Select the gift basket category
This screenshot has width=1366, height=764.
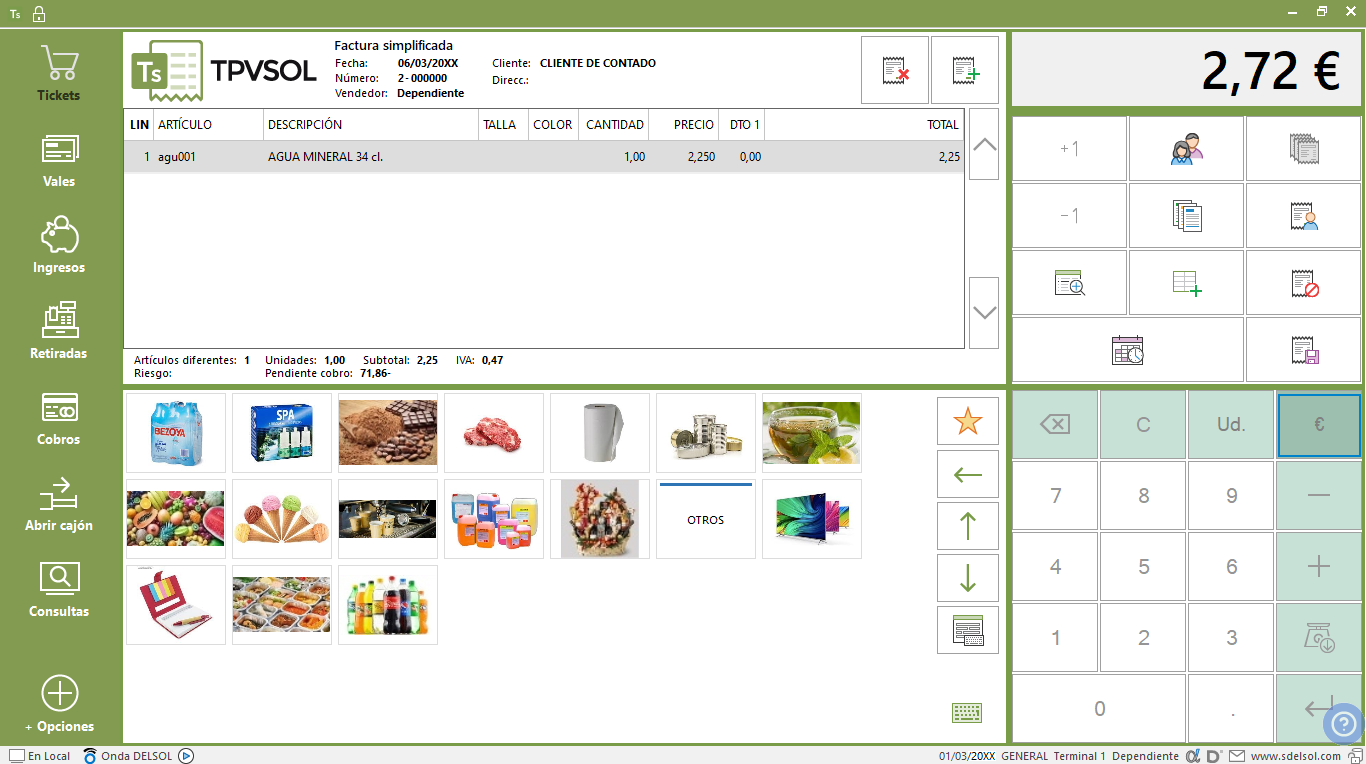click(600, 519)
